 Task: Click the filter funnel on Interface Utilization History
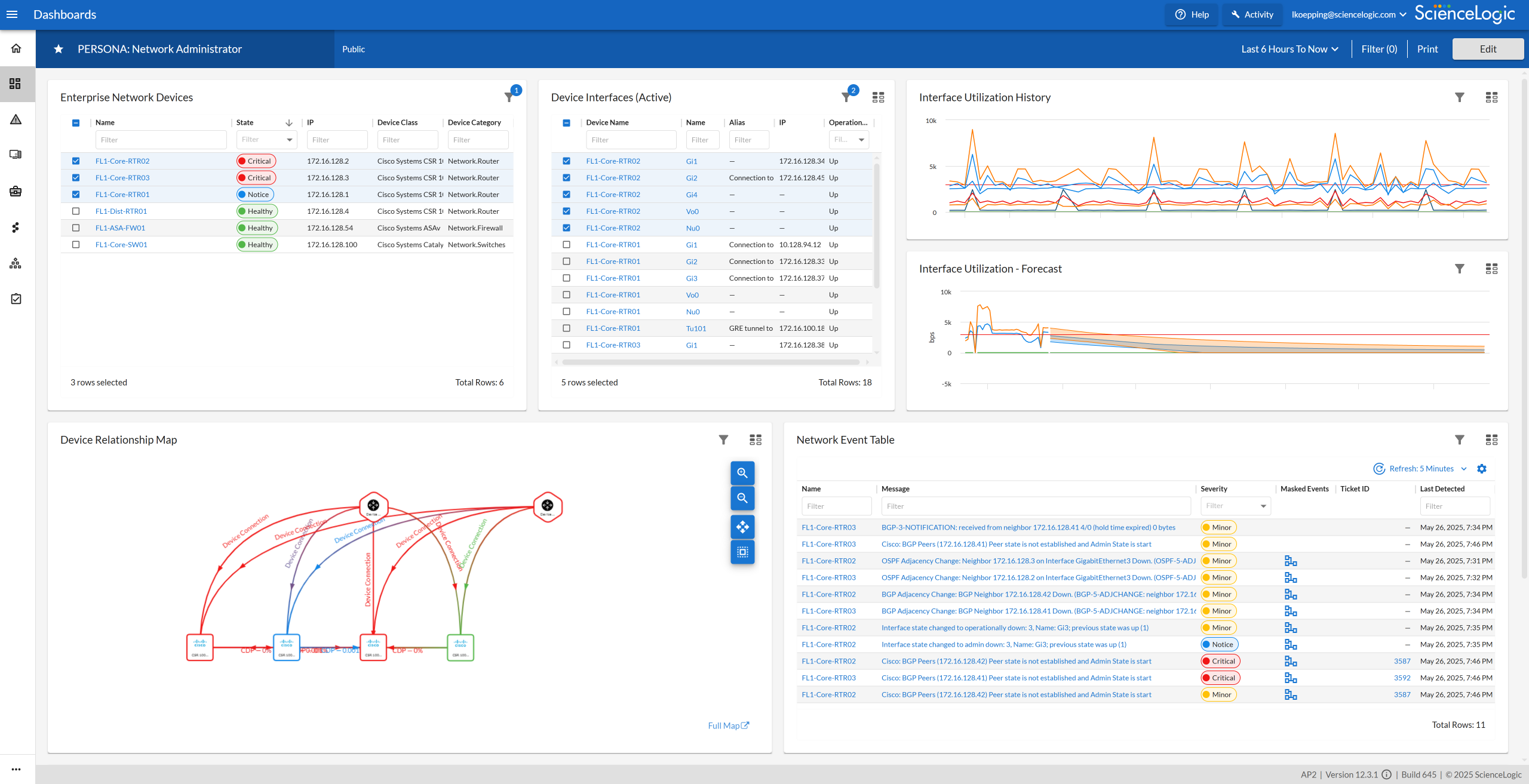1460,97
